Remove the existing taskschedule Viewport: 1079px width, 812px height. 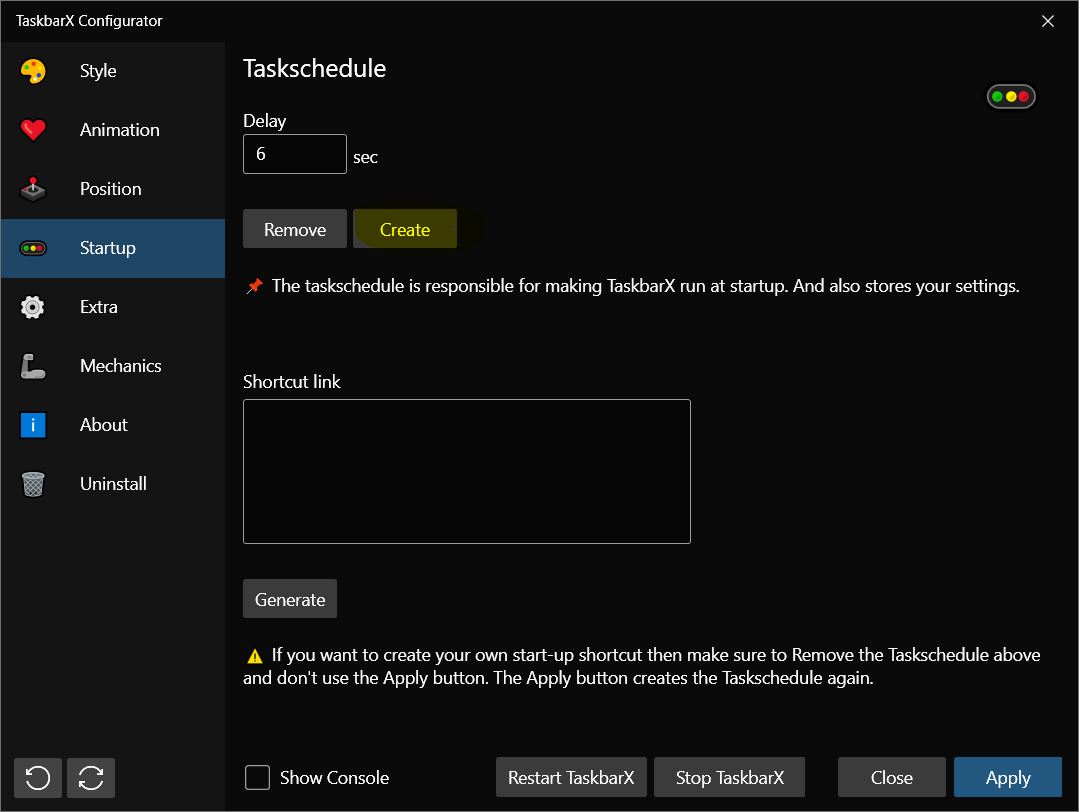295,229
